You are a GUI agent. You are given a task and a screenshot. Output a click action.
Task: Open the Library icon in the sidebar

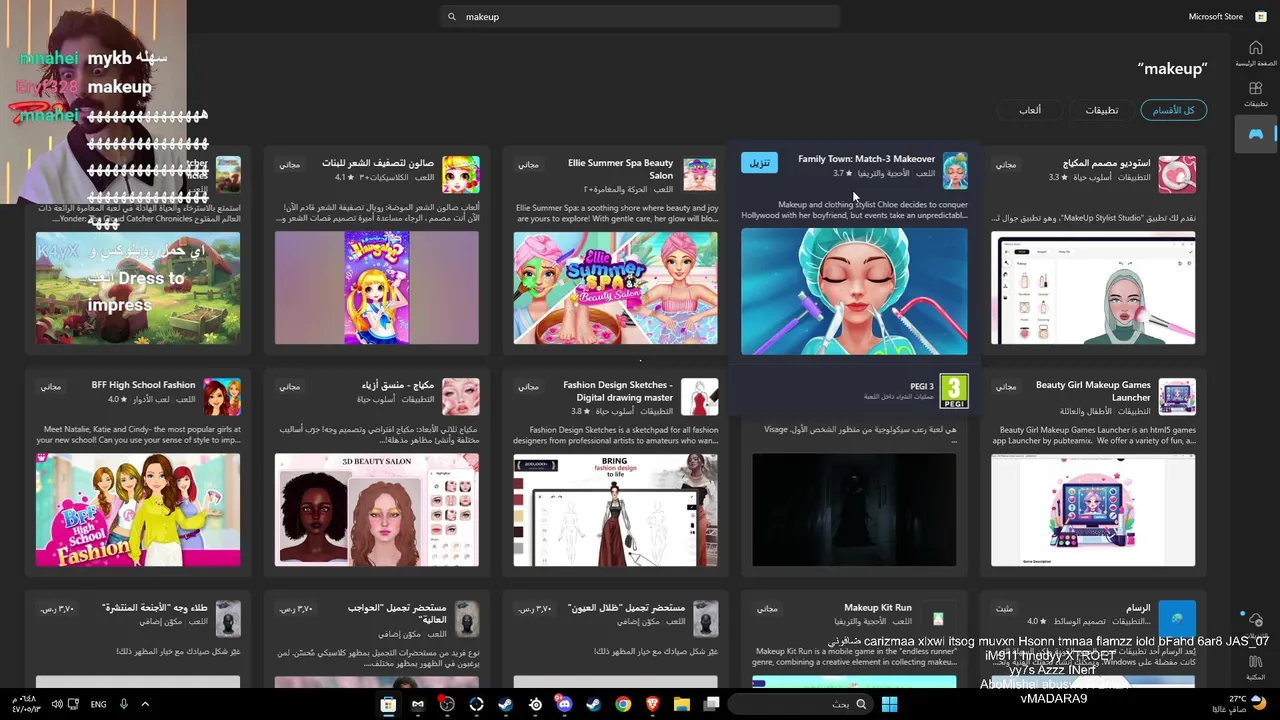pyautogui.click(x=1256, y=666)
